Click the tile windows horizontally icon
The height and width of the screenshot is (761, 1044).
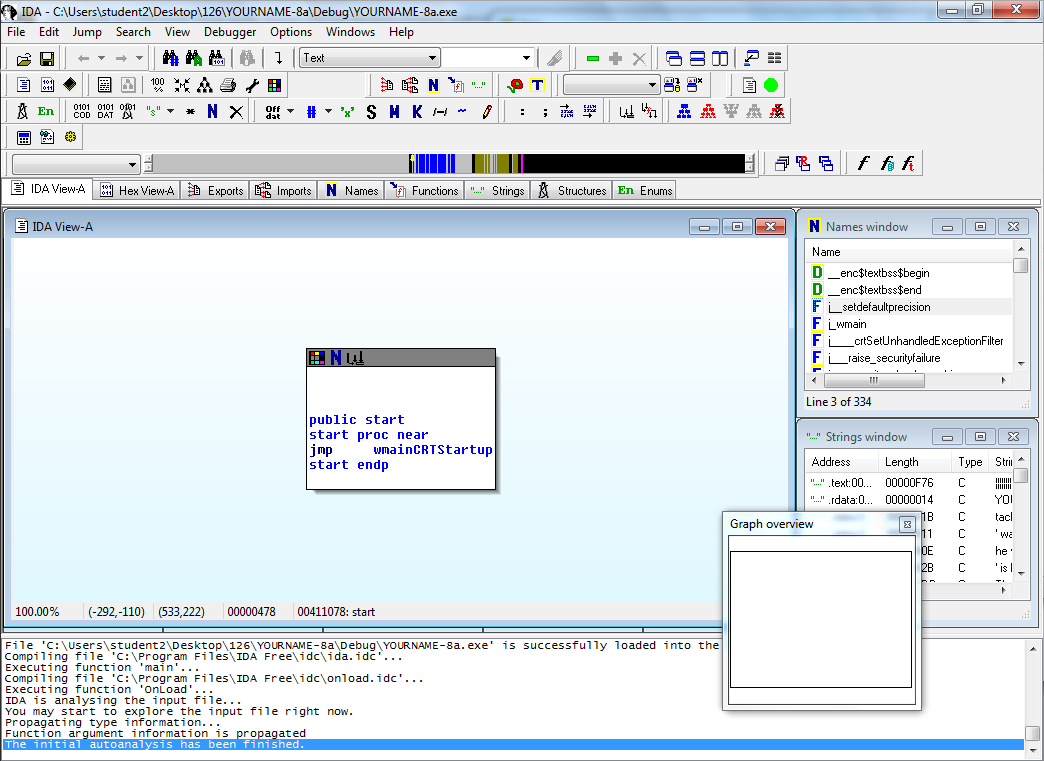click(x=697, y=59)
